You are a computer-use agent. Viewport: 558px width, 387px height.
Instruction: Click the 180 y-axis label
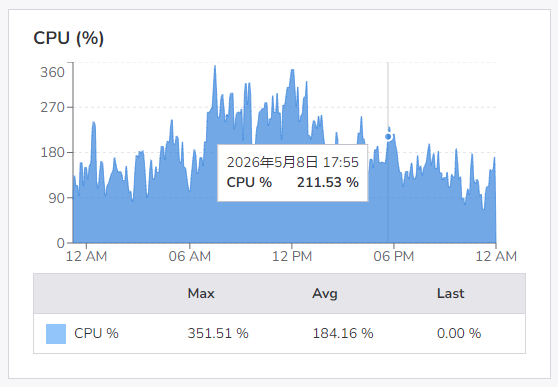coord(52,152)
